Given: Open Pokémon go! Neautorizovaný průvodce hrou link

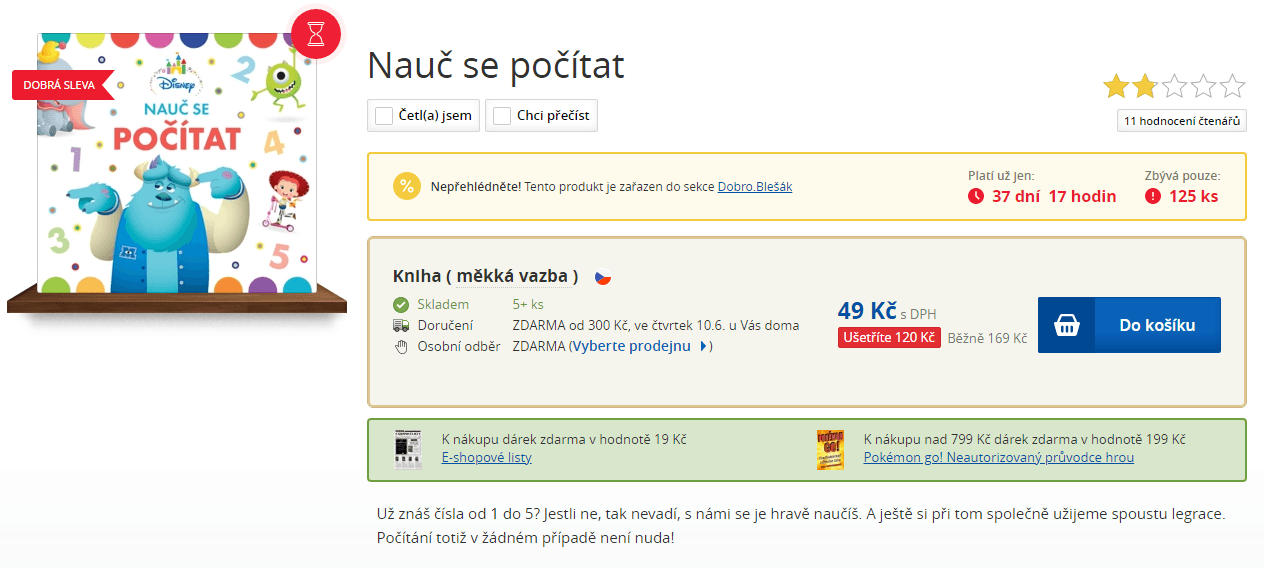Looking at the screenshot, I should click(x=999, y=457).
